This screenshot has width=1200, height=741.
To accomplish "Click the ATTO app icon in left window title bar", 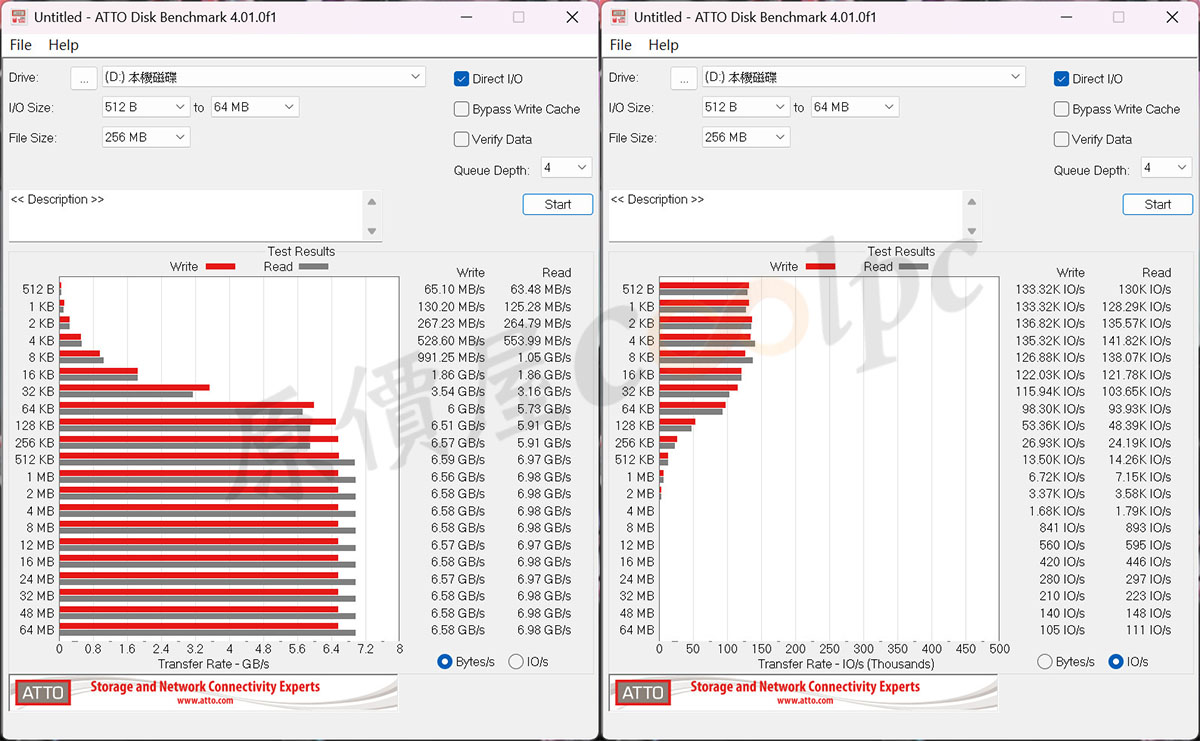I will [x=18, y=17].
